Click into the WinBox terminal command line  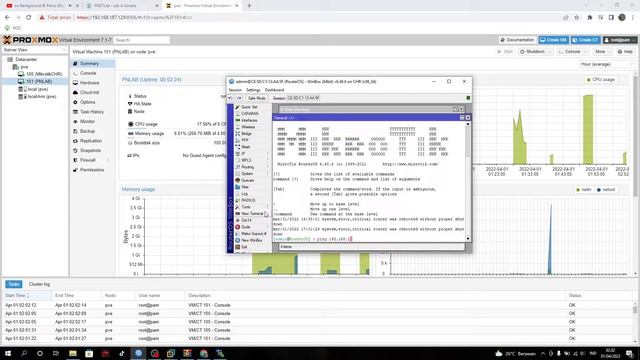[369, 239]
